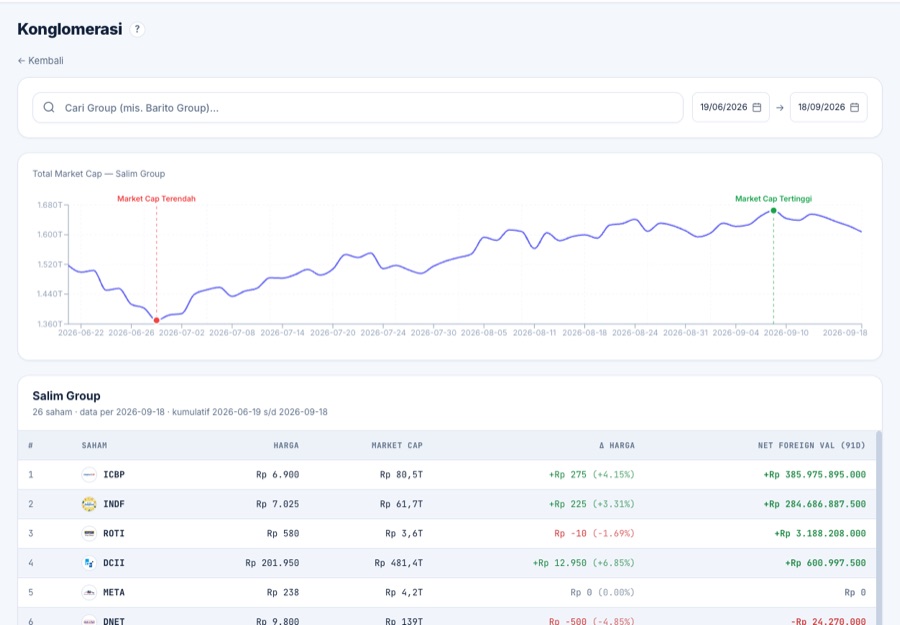Select the ROTI ticker text
This screenshot has height=625, width=900.
(114, 533)
